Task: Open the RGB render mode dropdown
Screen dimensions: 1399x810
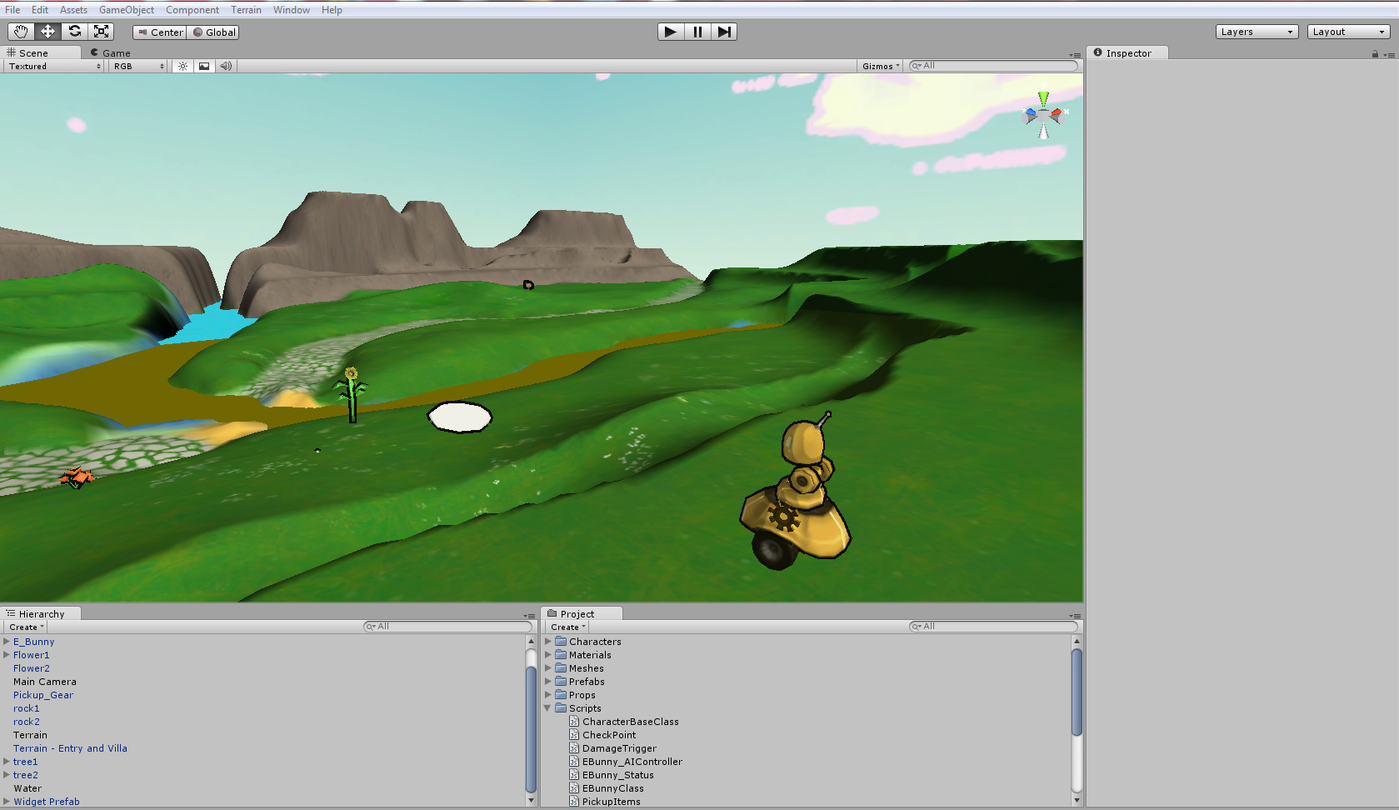Action: click(138, 66)
